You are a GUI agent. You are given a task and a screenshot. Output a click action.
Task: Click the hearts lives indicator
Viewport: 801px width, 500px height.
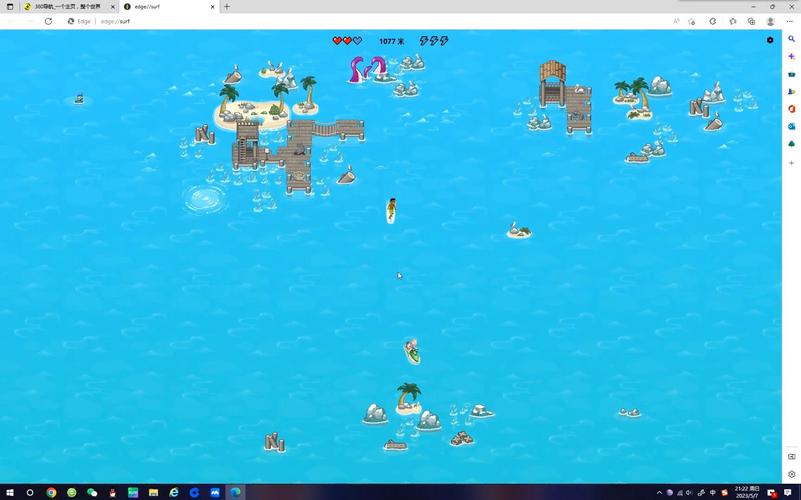tap(347, 41)
